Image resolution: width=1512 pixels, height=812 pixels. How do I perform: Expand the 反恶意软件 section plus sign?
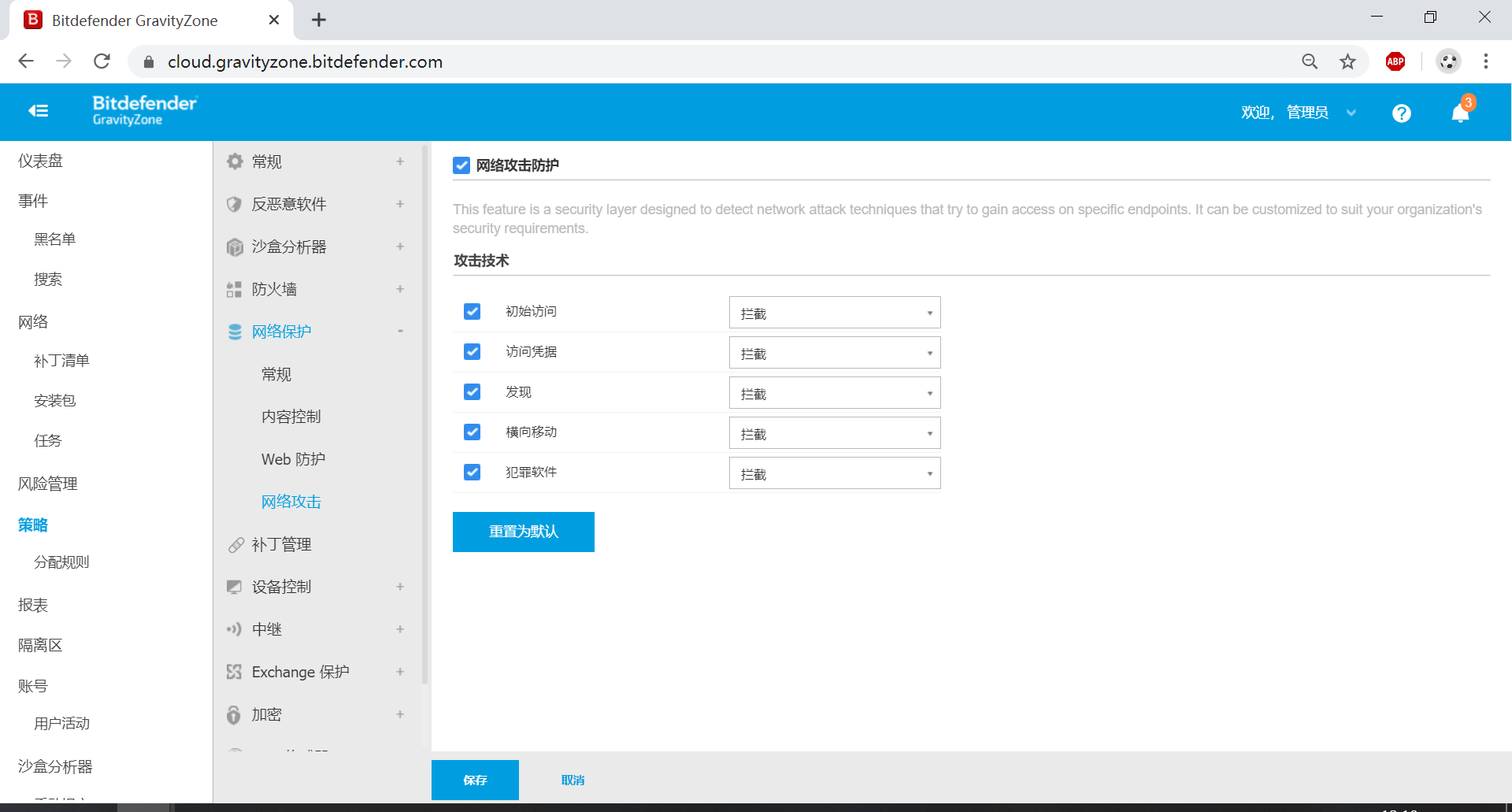[x=400, y=204]
